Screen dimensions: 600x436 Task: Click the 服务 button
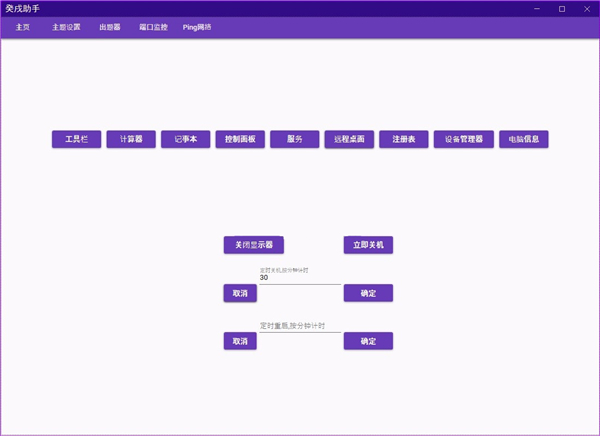click(294, 139)
